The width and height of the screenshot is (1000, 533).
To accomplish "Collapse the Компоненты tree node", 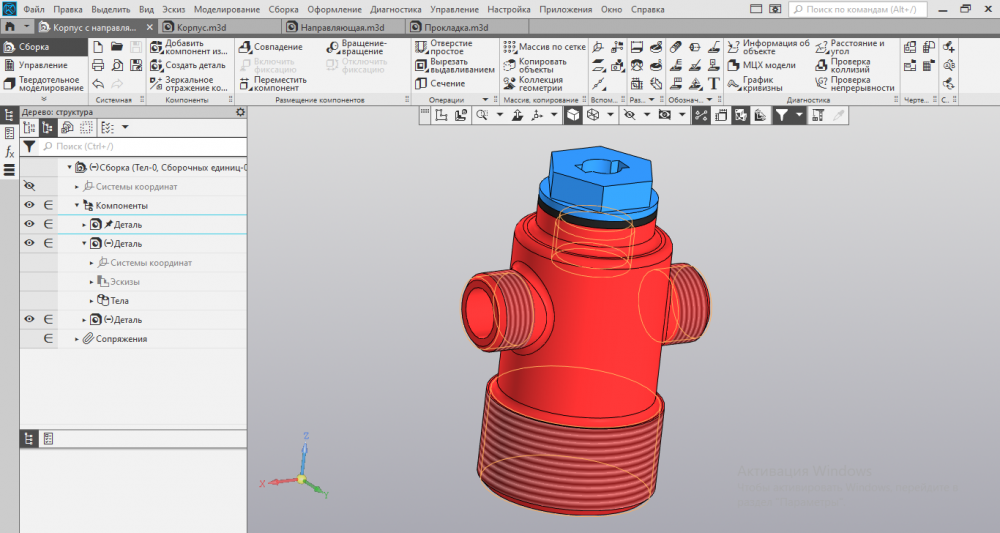I will [77, 206].
